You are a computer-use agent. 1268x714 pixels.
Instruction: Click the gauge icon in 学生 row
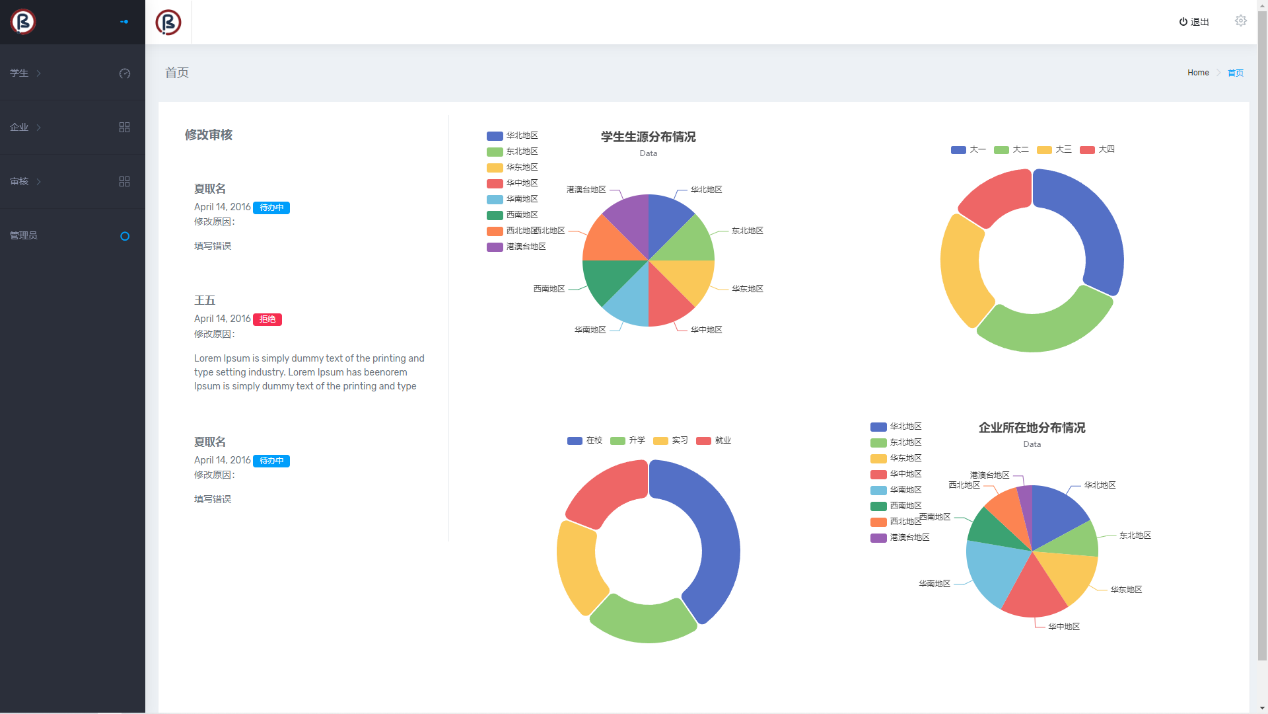[x=125, y=73]
